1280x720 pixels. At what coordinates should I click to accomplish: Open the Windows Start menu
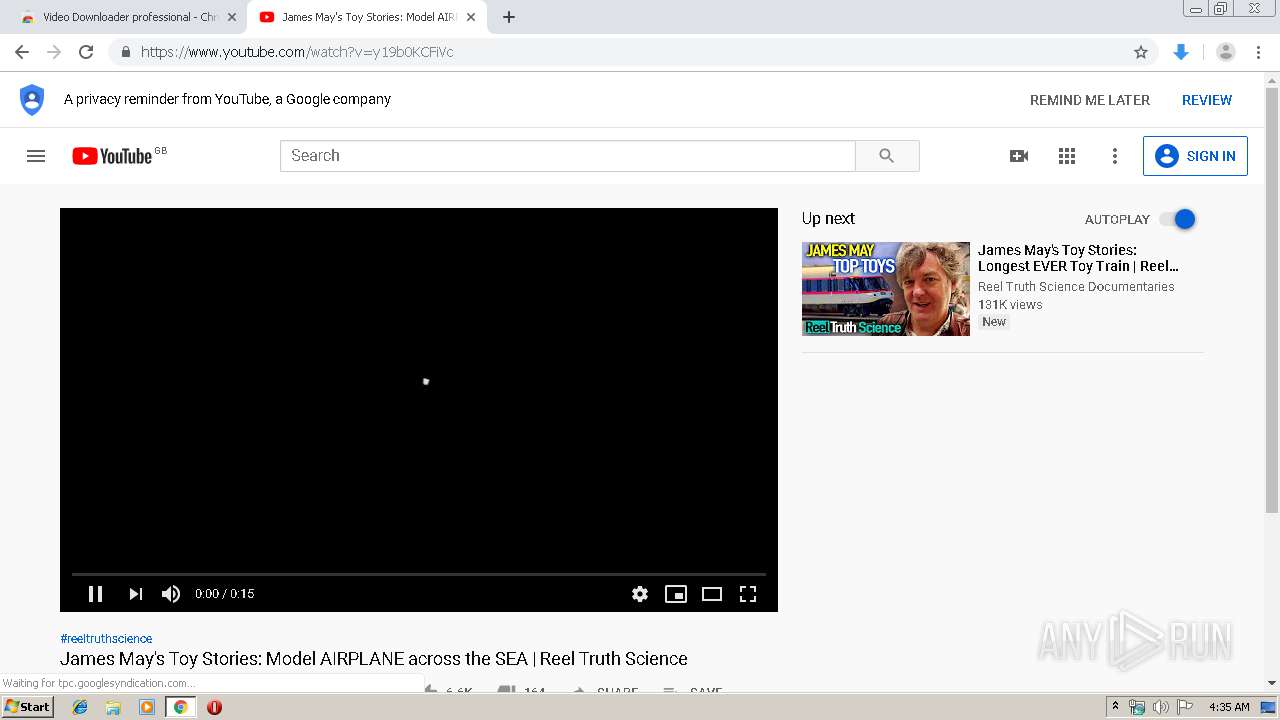[x=28, y=707]
